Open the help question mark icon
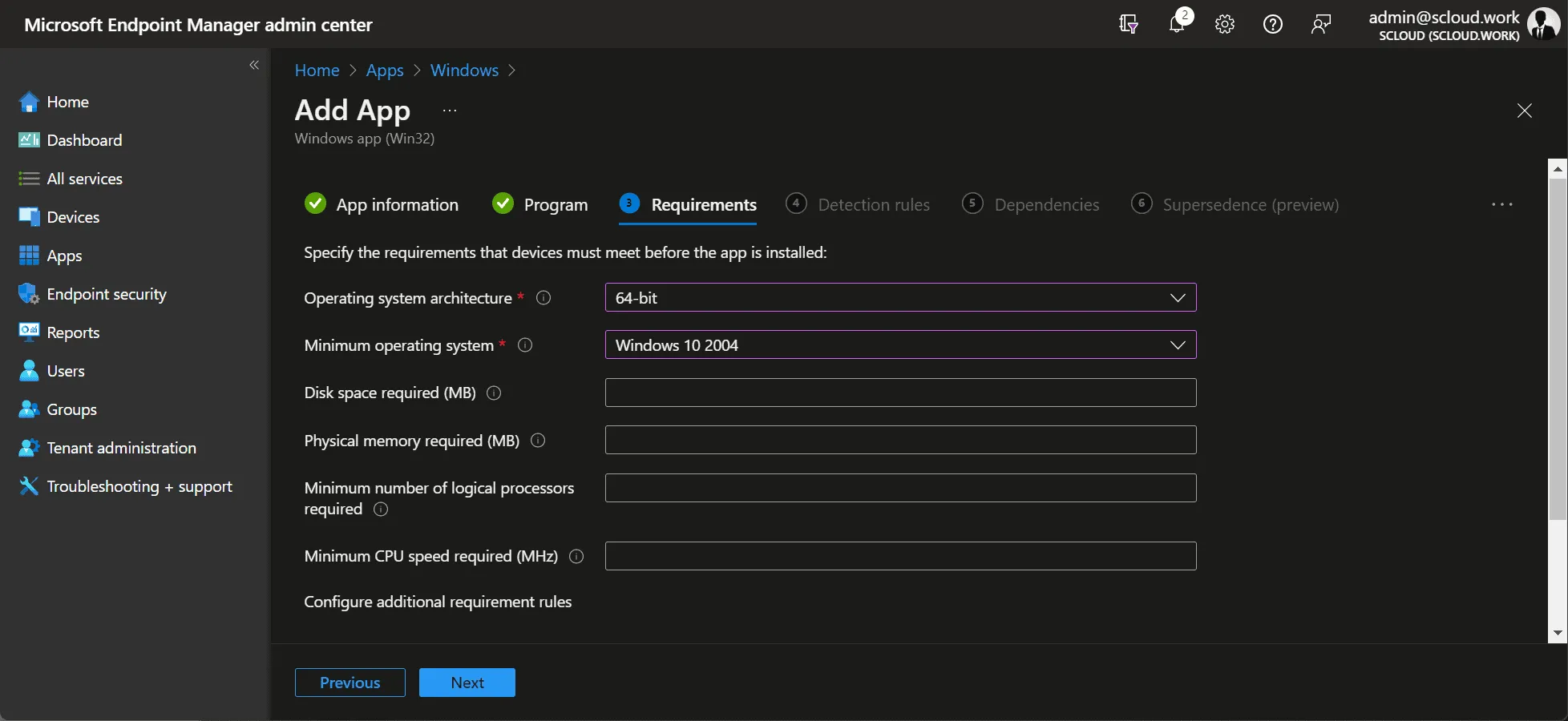1568x721 pixels. point(1272,24)
